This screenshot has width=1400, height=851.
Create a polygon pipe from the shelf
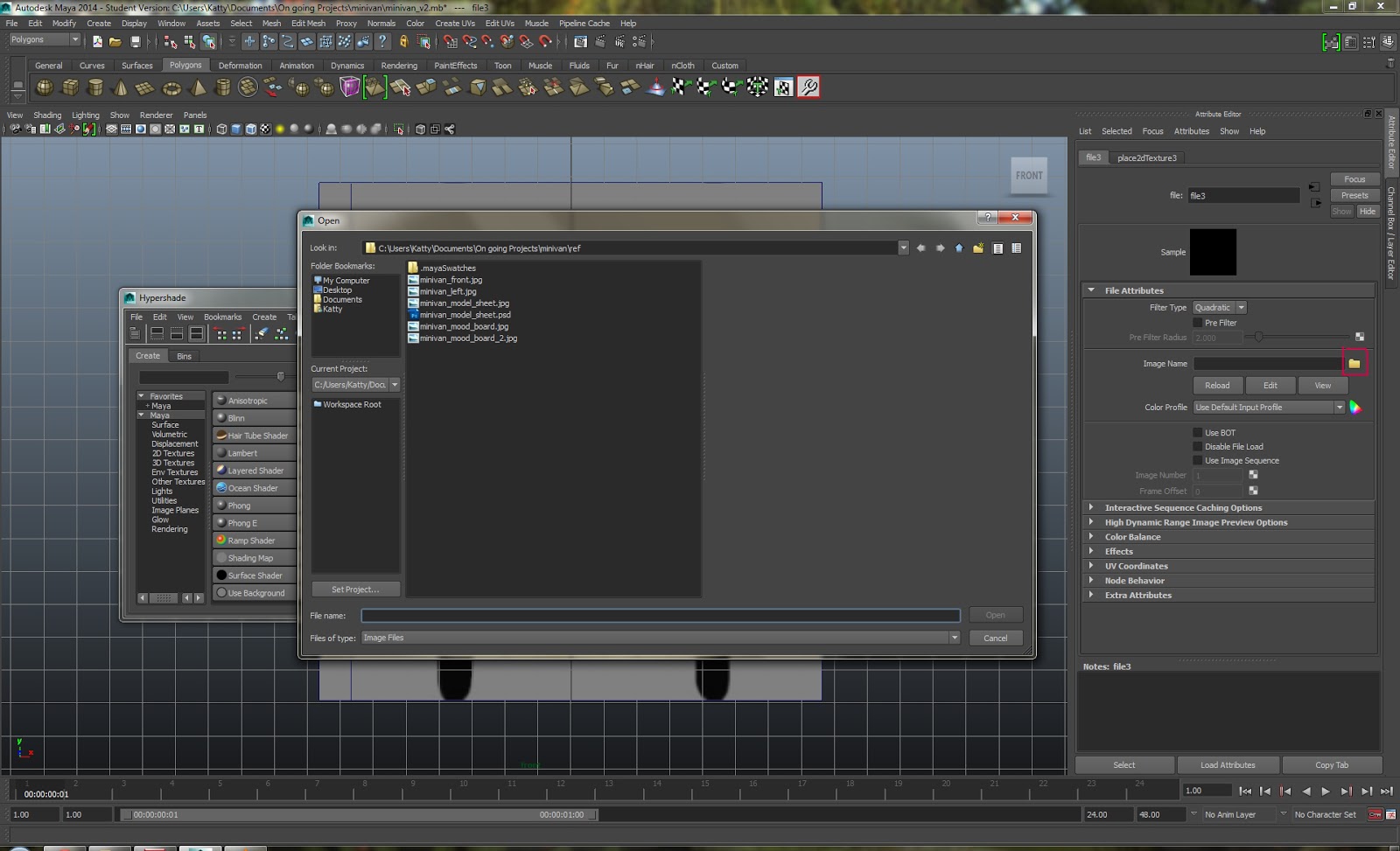coord(223,87)
